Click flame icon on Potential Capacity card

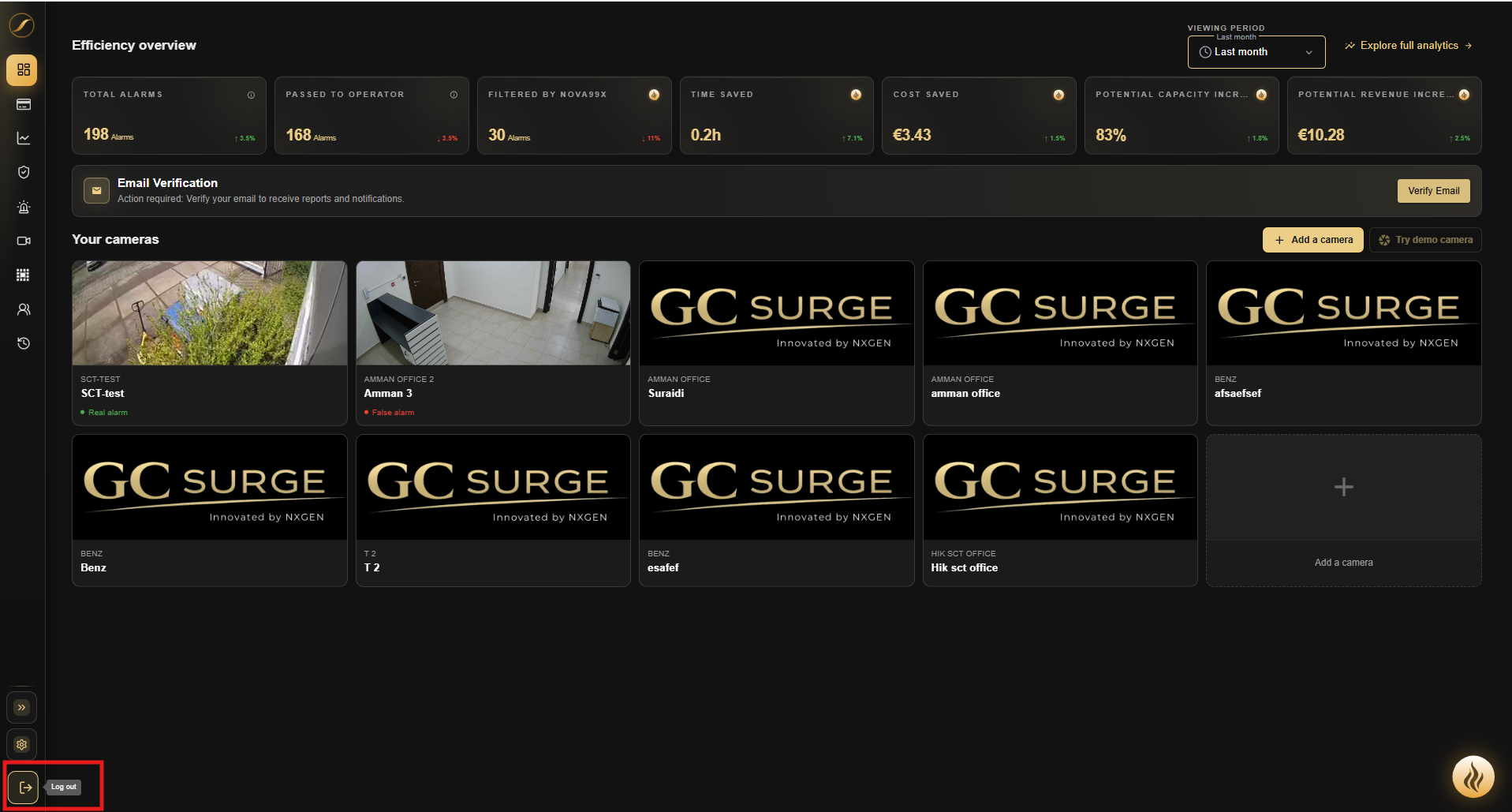click(1261, 95)
